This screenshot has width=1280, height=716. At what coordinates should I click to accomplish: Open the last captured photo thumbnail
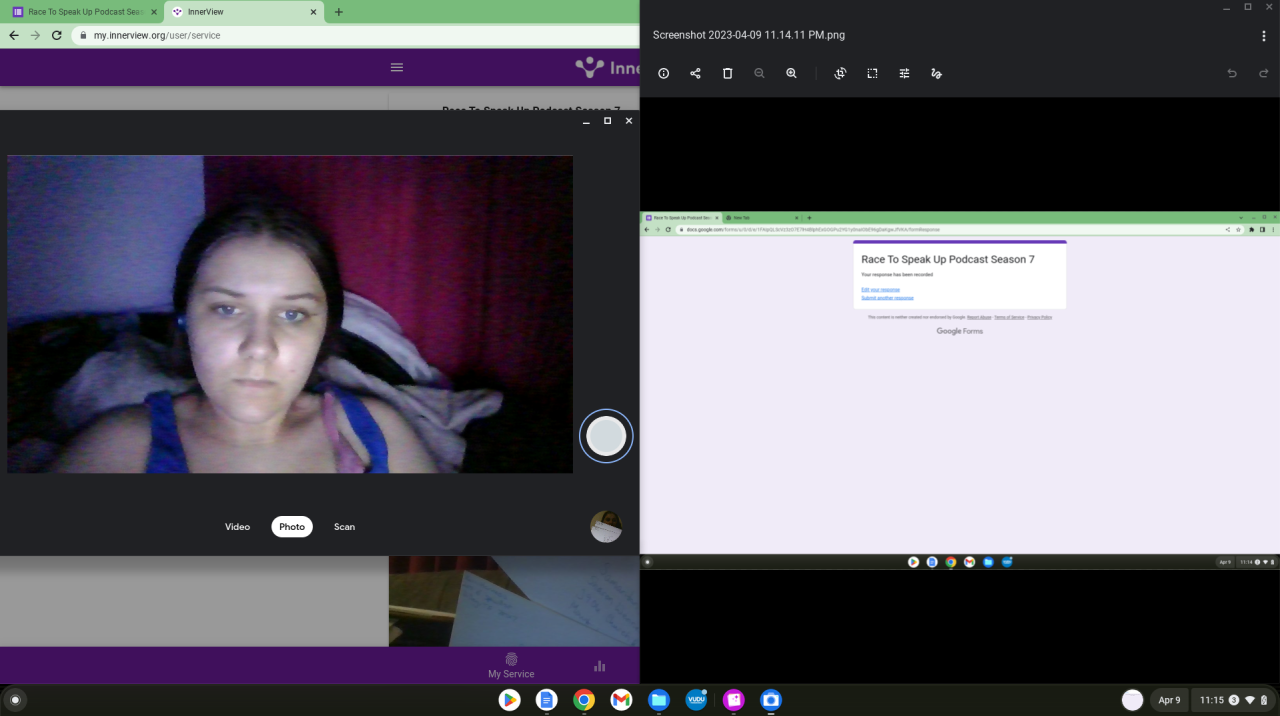pyautogui.click(x=606, y=527)
